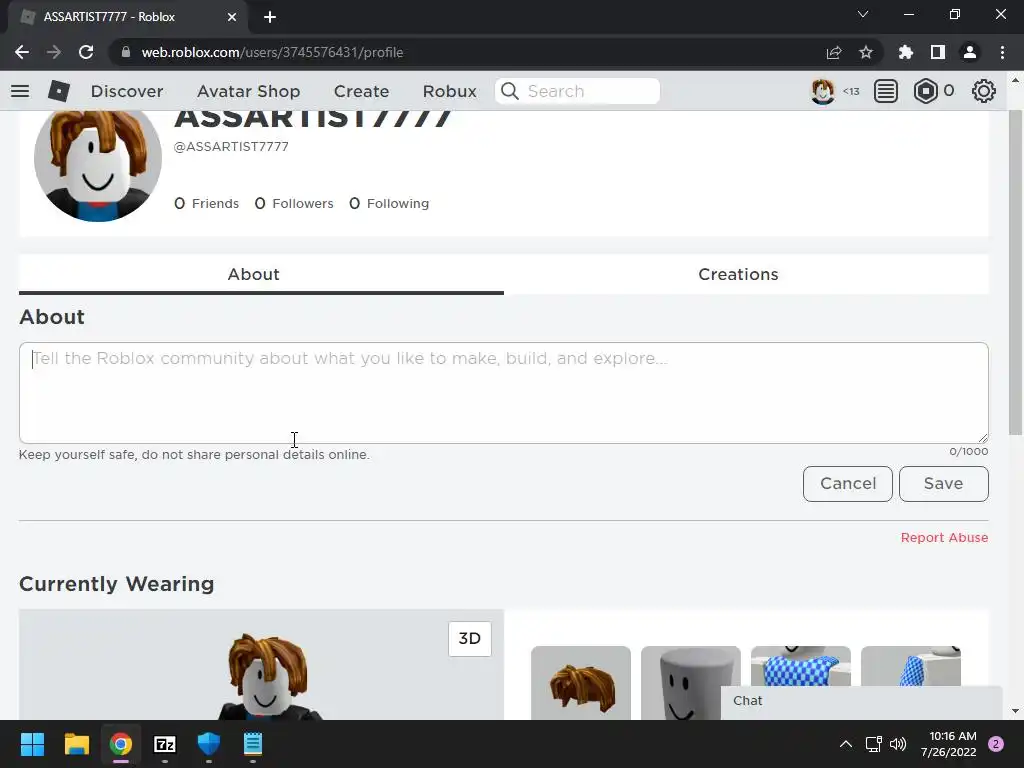Click the About description text area

(504, 392)
